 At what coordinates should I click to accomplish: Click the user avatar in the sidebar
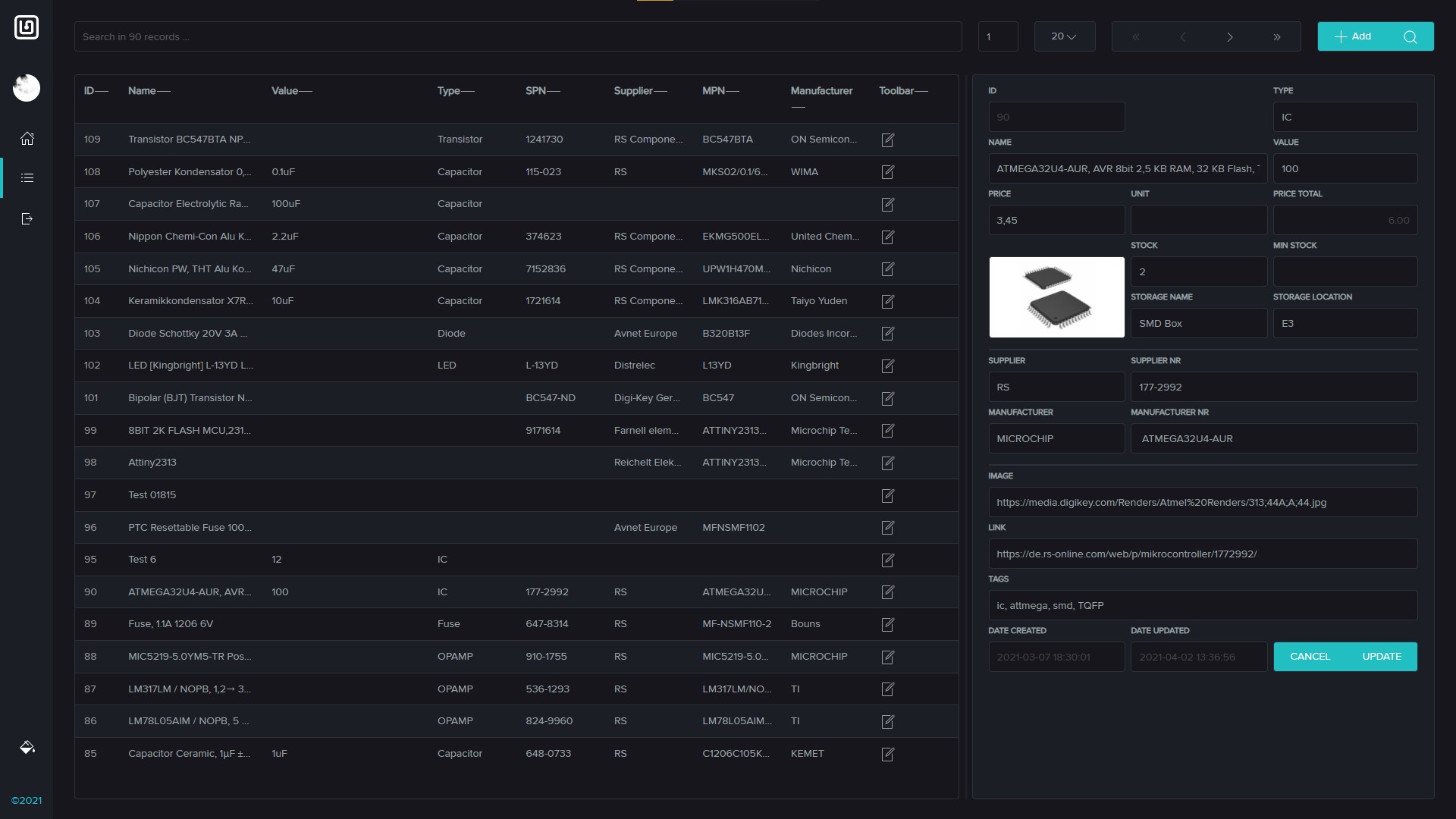tap(27, 87)
